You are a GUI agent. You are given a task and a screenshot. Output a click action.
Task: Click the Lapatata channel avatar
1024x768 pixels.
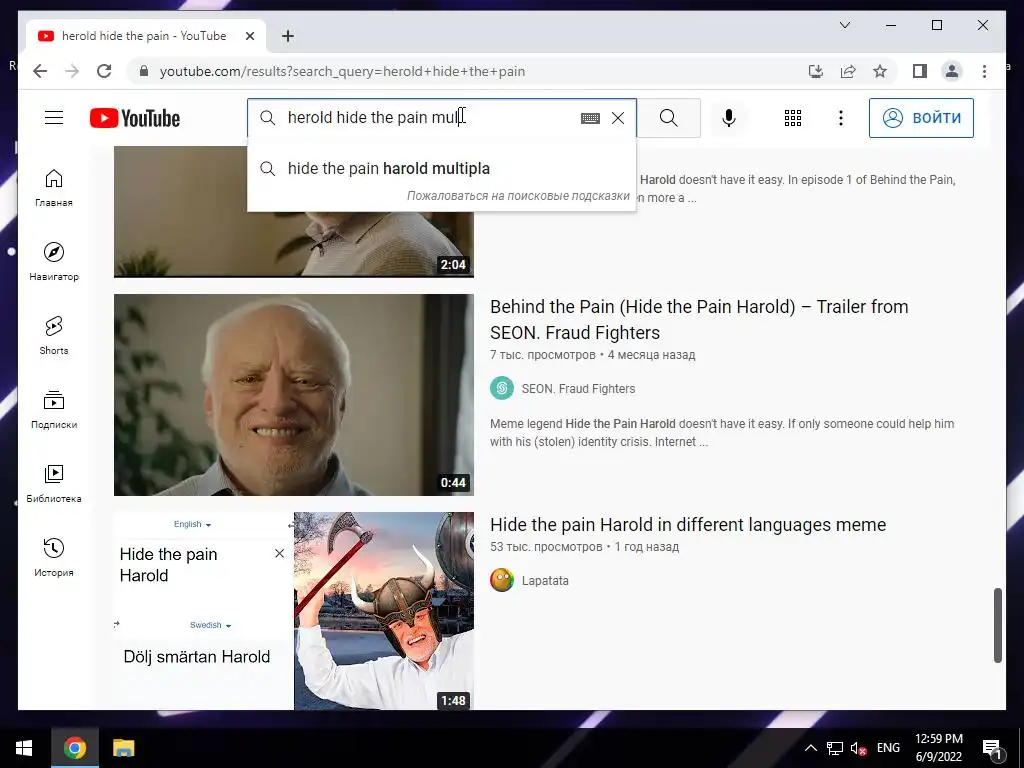click(x=502, y=580)
